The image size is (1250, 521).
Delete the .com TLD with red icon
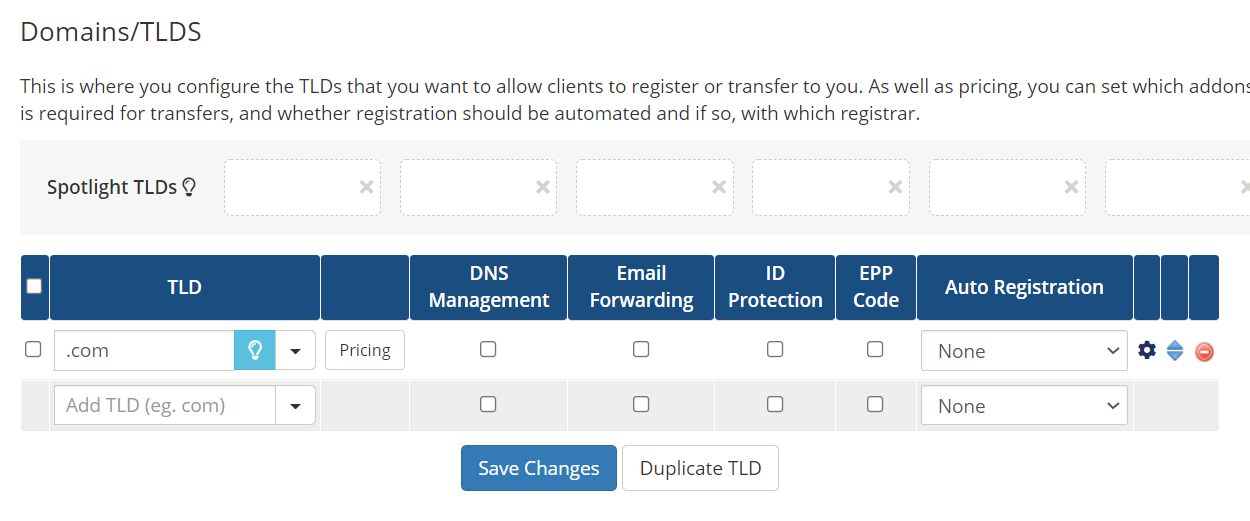[x=1204, y=351]
